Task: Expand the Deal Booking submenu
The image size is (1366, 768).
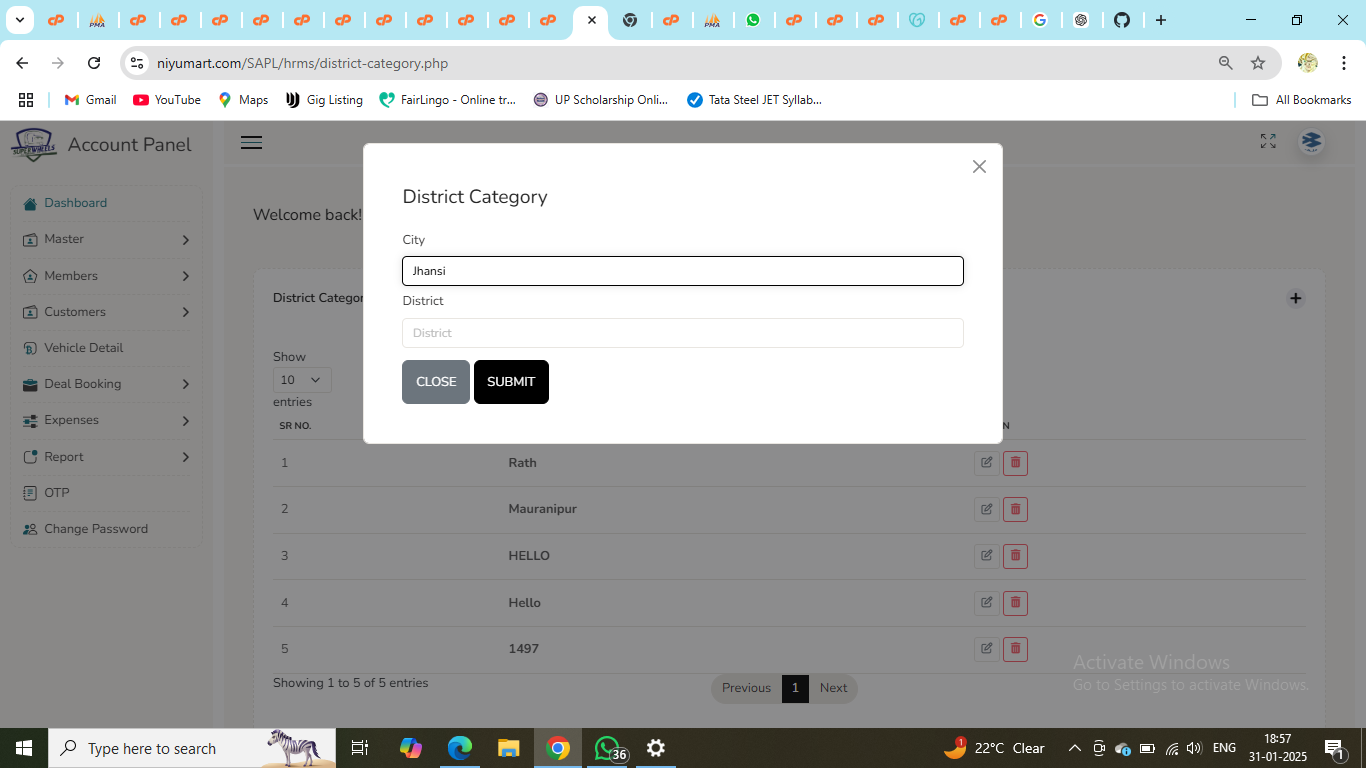Action: click(x=106, y=384)
